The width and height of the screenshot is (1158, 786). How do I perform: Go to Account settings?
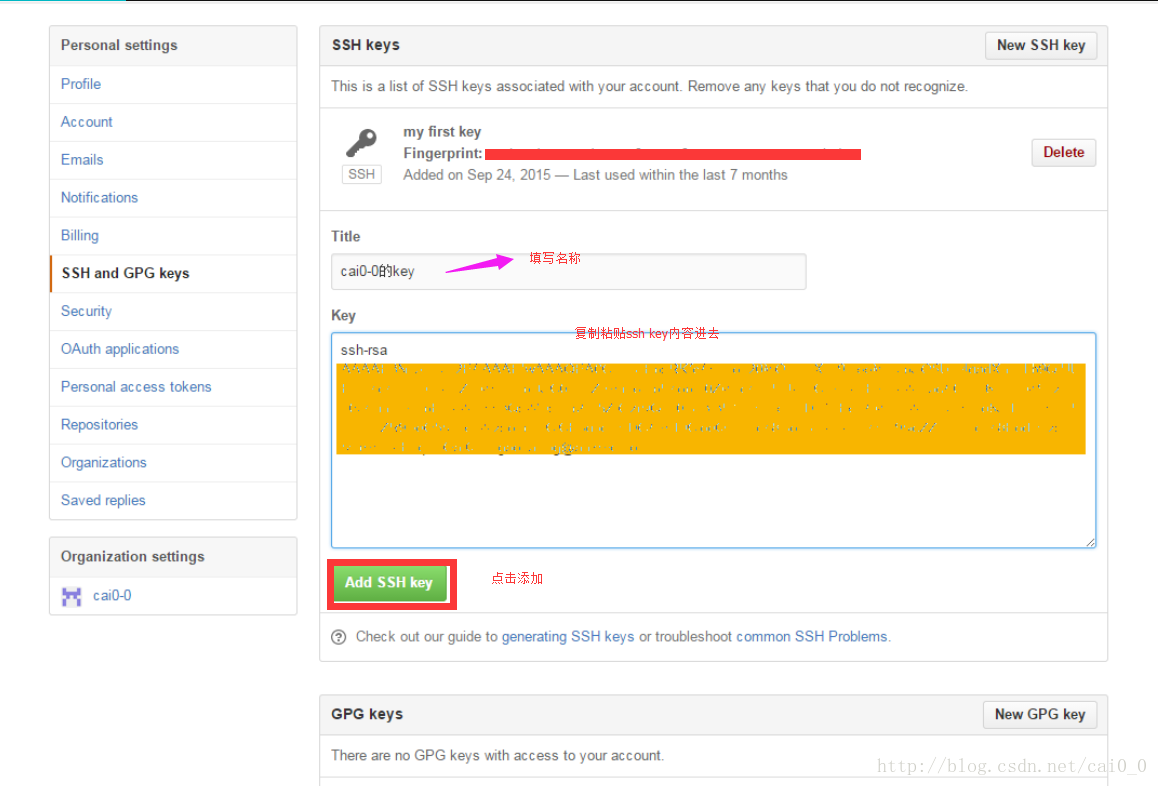tap(86, 122)
